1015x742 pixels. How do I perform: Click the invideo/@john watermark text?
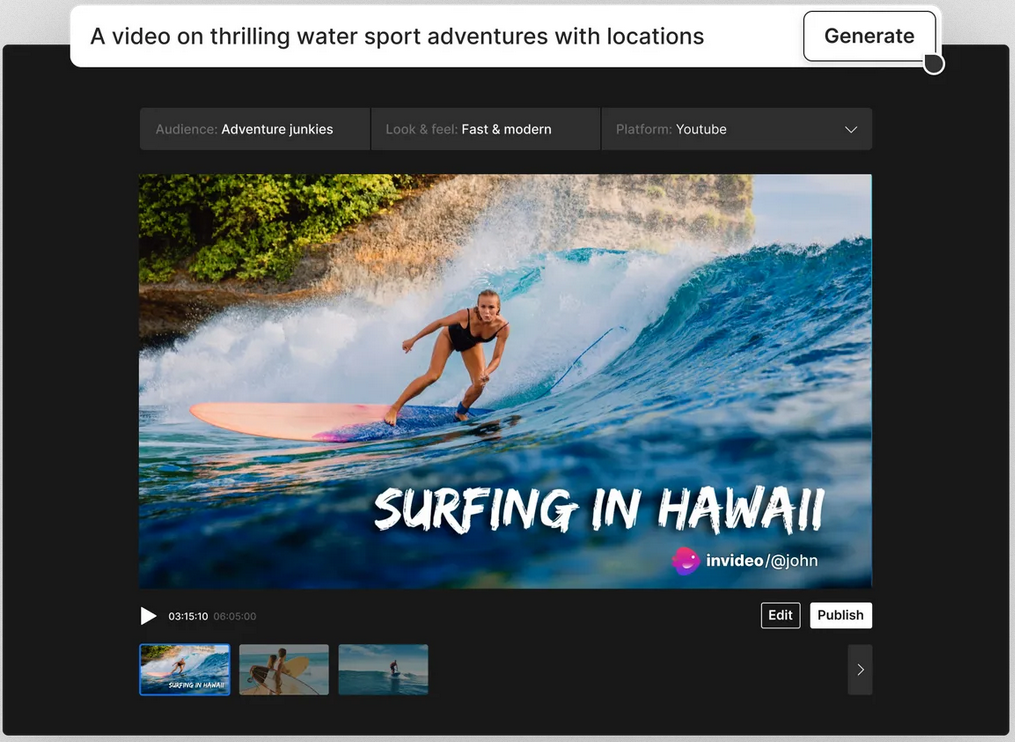tap(761, 561)
